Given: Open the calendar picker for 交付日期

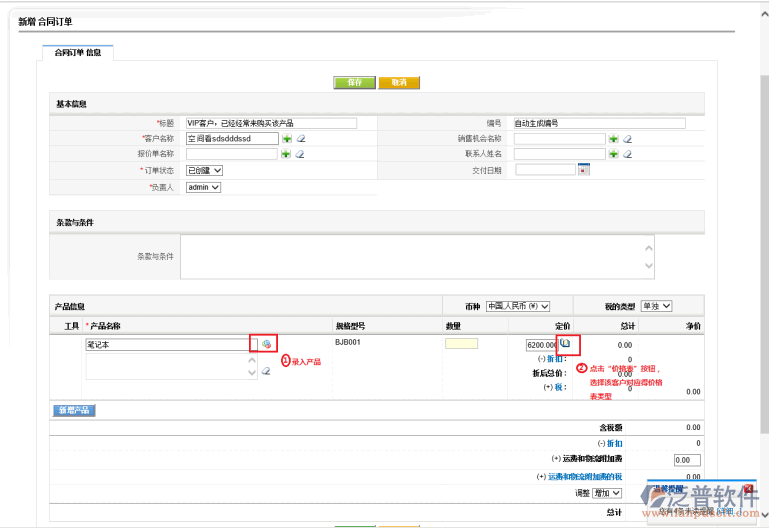Looking at the screenshot, I should (x=584, y=170).
